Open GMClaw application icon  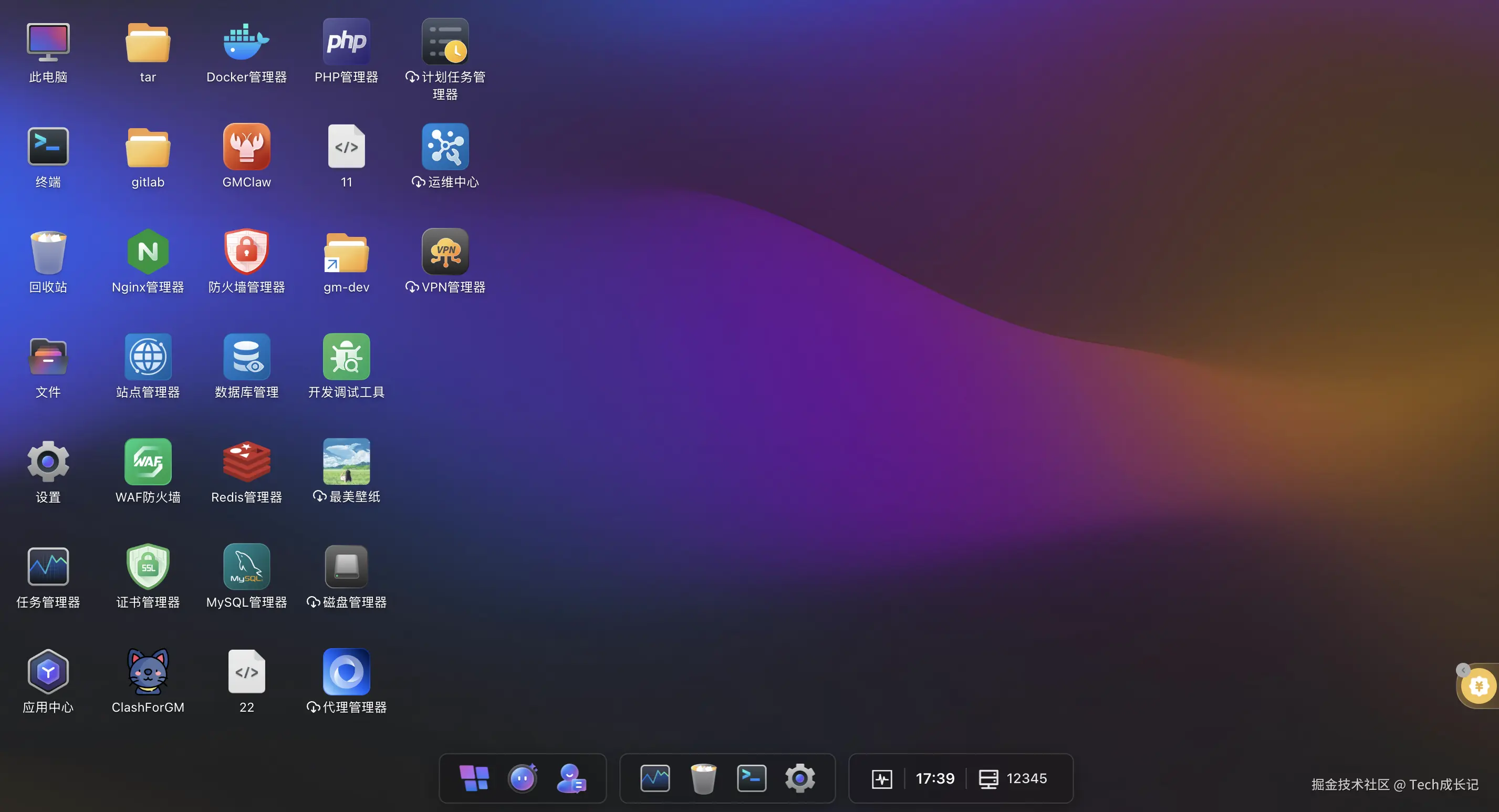(x=246, y=147)
